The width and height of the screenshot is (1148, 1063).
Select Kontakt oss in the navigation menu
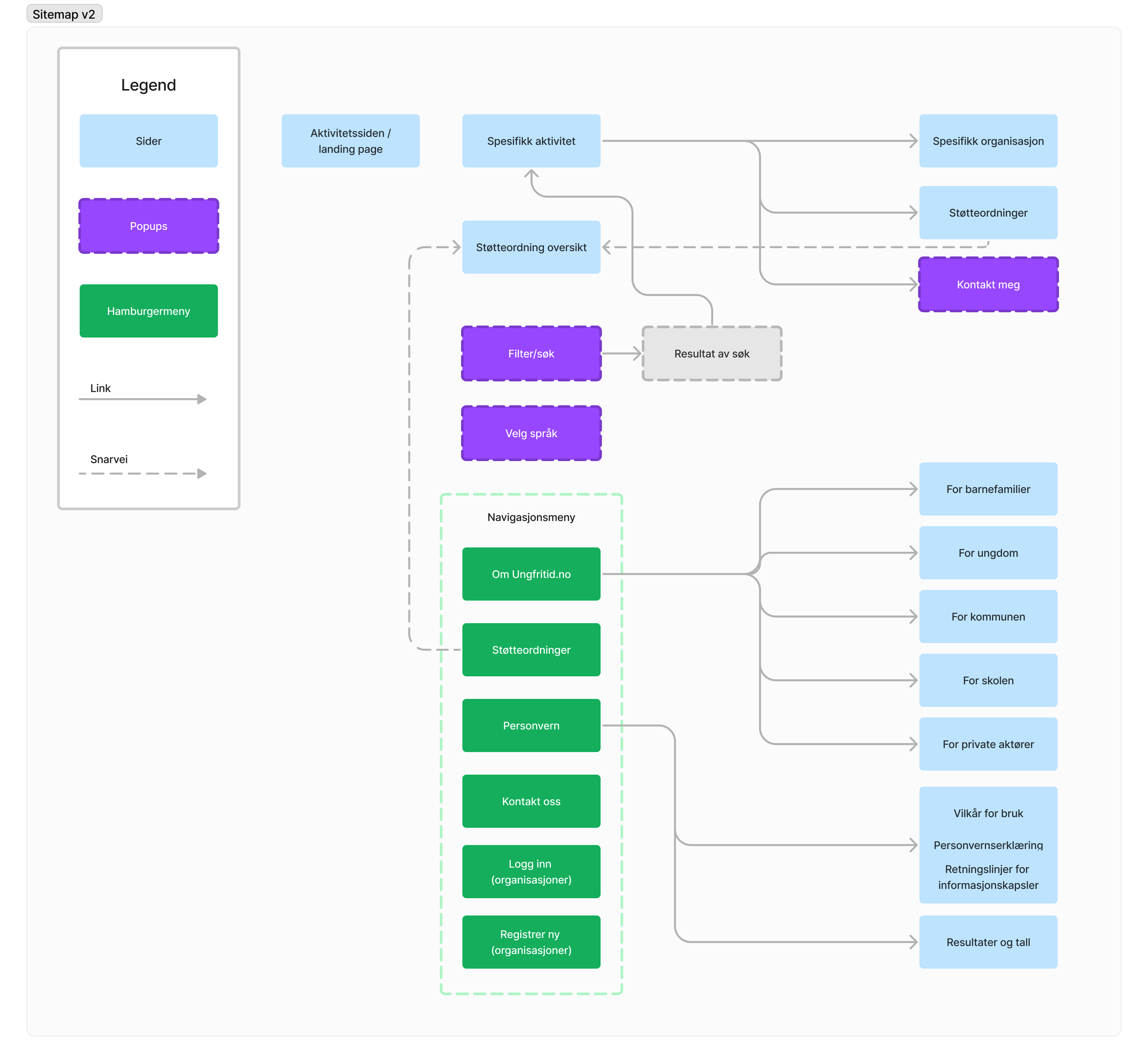click(x=531, y=801)
